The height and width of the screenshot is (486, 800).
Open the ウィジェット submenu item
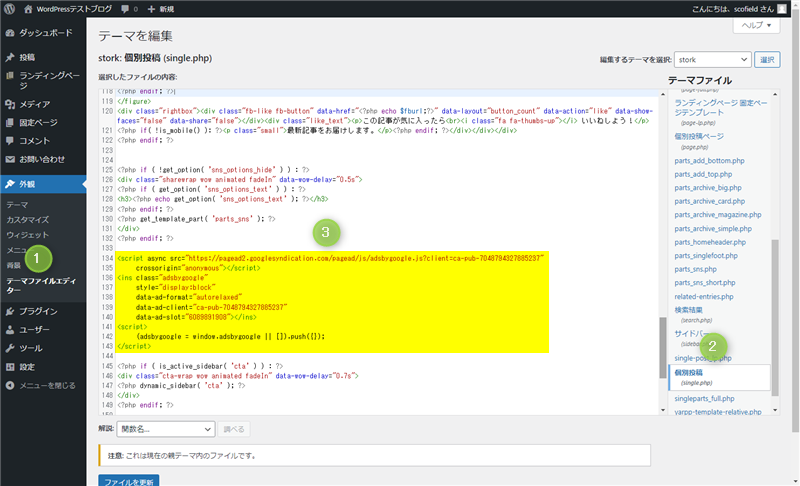28,235
